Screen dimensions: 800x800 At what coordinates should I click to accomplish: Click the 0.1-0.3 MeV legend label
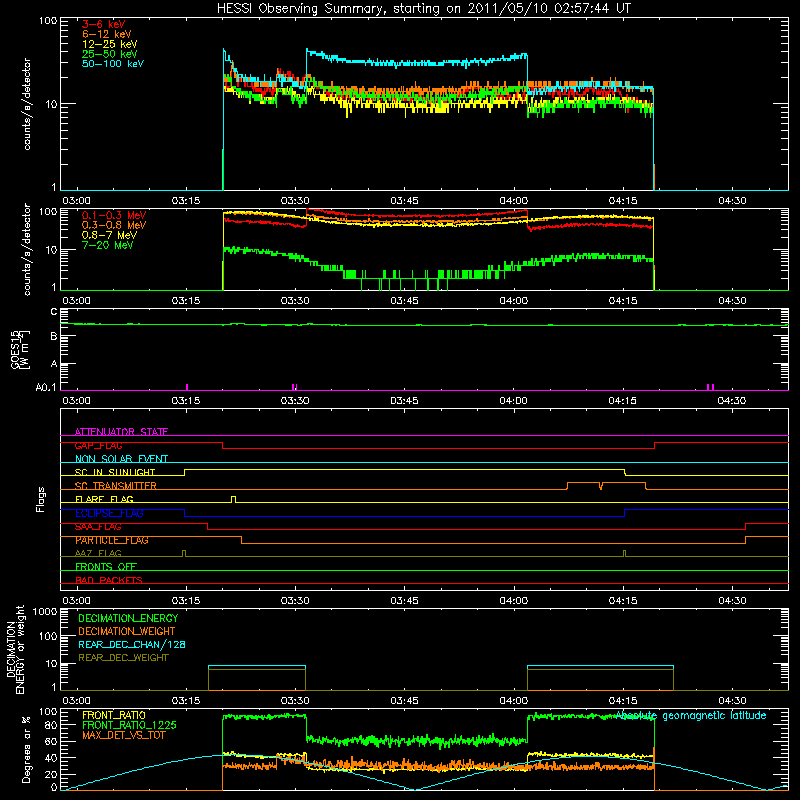tap(114, 215)
